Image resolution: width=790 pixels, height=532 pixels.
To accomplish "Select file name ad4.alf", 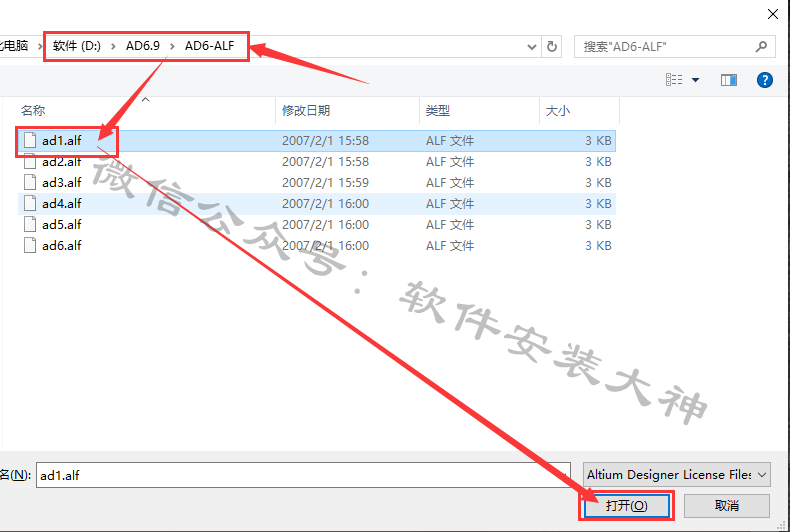I will (61, 204).
